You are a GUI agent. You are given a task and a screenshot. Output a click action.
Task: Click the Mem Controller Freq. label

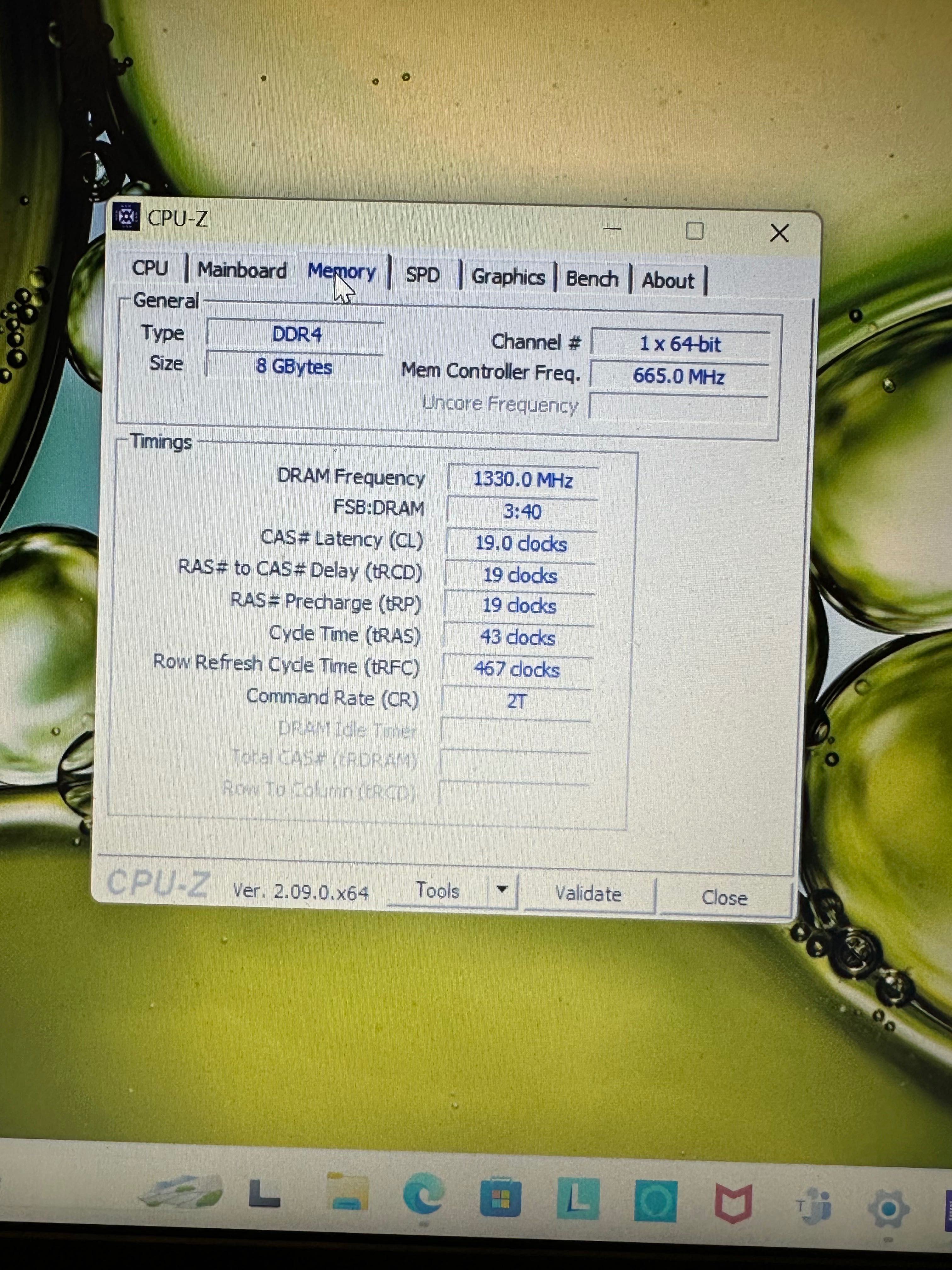coord(490,371)
